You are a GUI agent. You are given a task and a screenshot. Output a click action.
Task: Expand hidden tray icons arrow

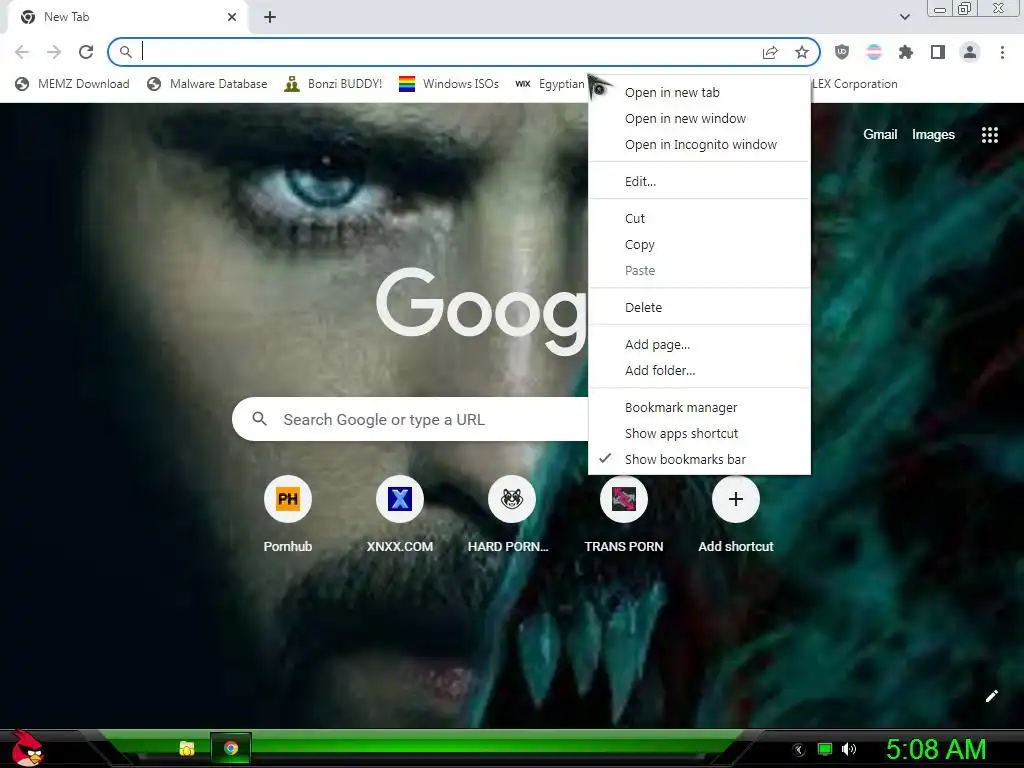tap(798, 750)
